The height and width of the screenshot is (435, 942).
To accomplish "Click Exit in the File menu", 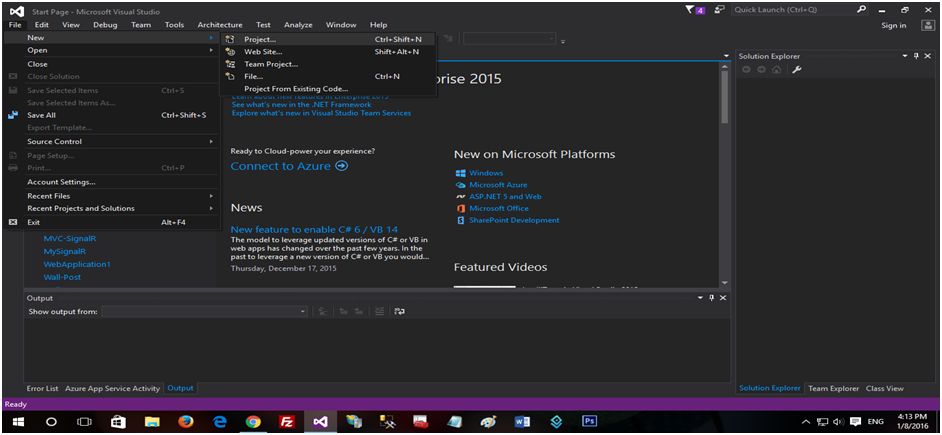I will click(112, 222).
